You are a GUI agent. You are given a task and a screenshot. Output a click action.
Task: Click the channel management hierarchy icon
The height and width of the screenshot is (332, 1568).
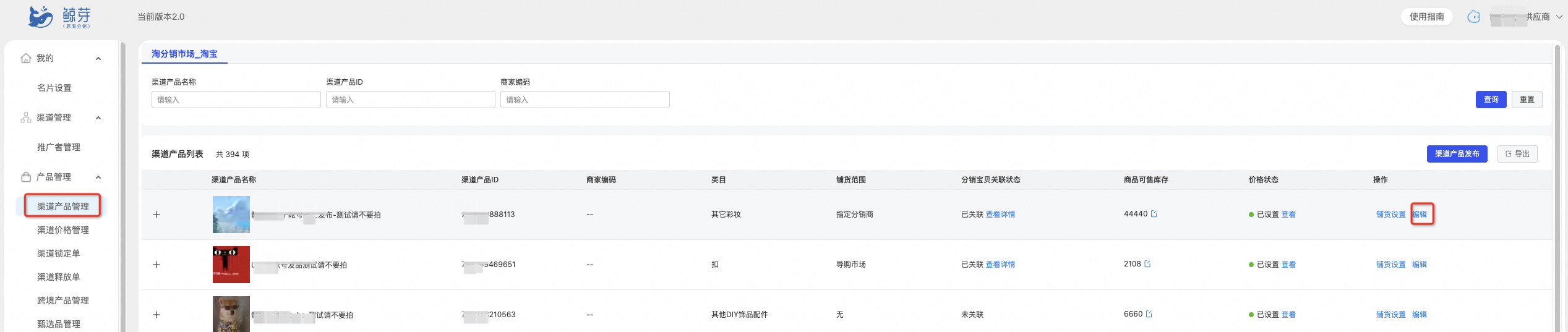pyautogui.click(x=26, y=117)
